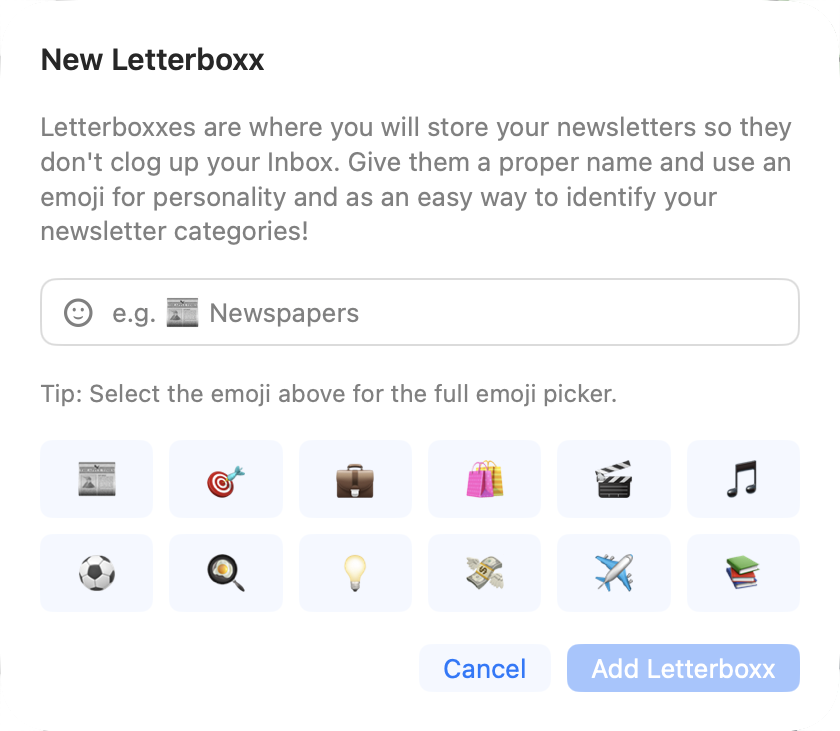Cancel creating the new Letterboxx
The image size is (840, 731).
(484, 668)
